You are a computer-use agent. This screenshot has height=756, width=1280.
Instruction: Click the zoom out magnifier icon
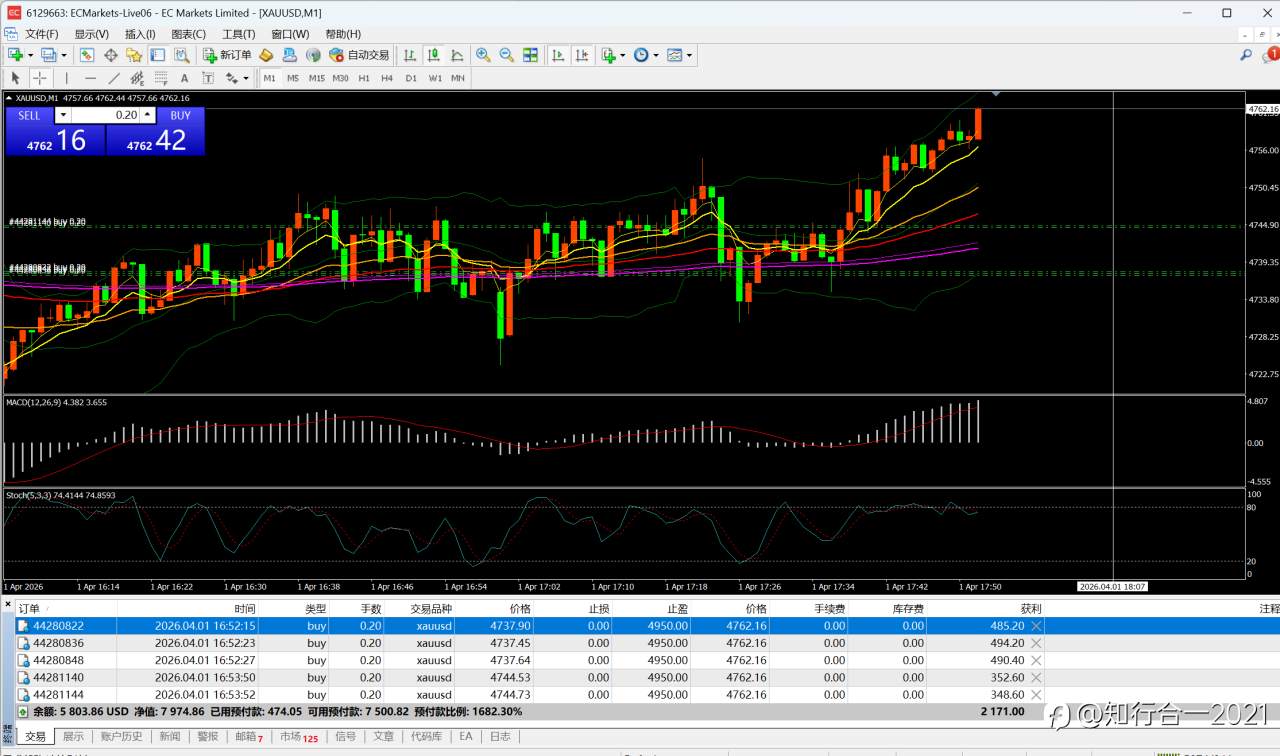pyautogui.click(x=506, y=55)
